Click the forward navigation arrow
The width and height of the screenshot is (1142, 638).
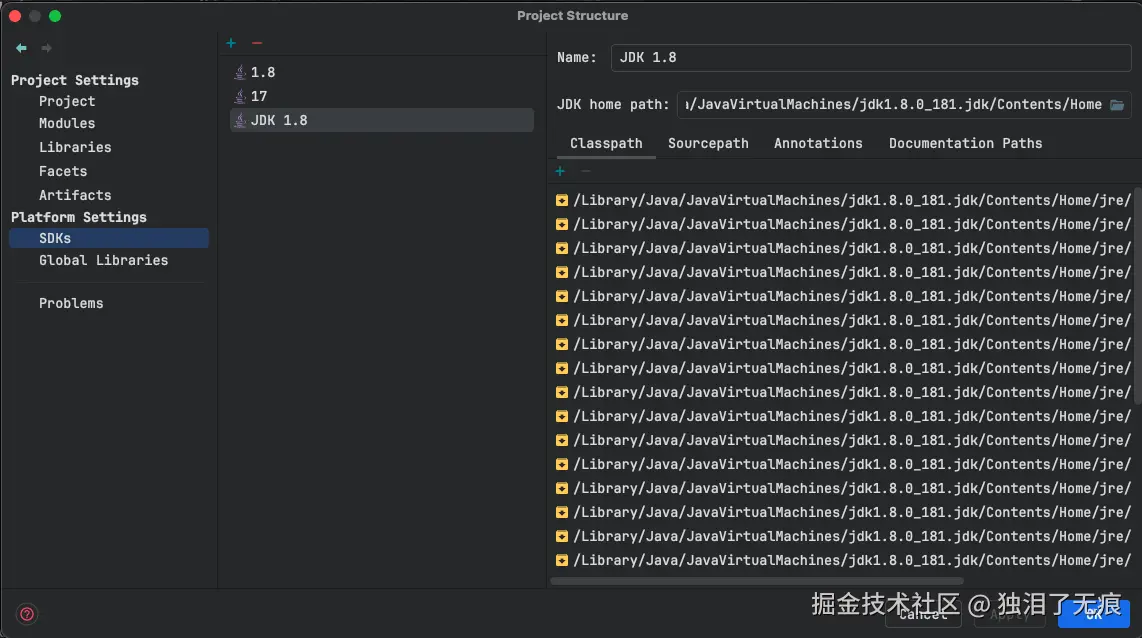click(x=46, y=48)
